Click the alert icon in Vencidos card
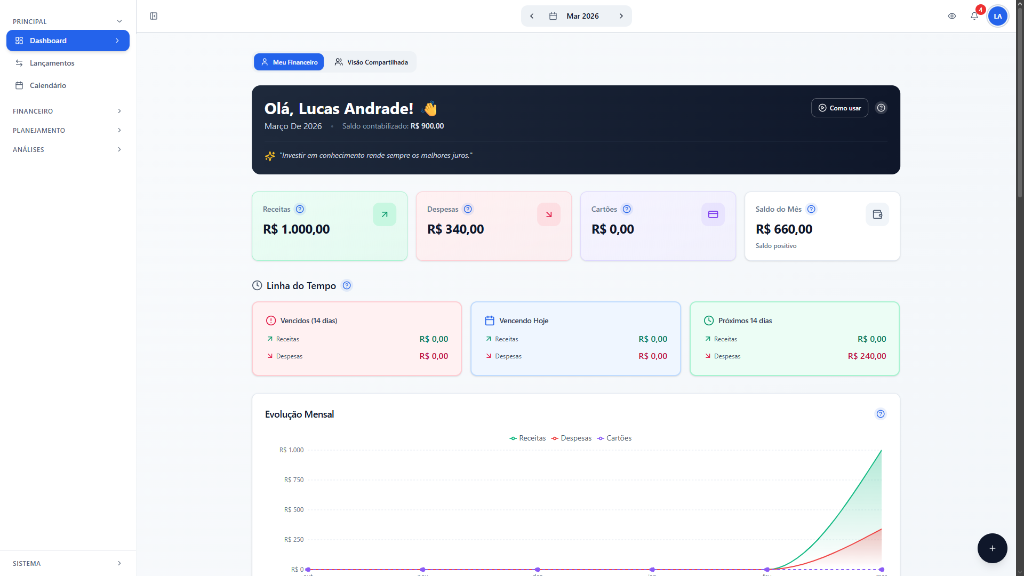1024x576 pixels. [271, 321]
